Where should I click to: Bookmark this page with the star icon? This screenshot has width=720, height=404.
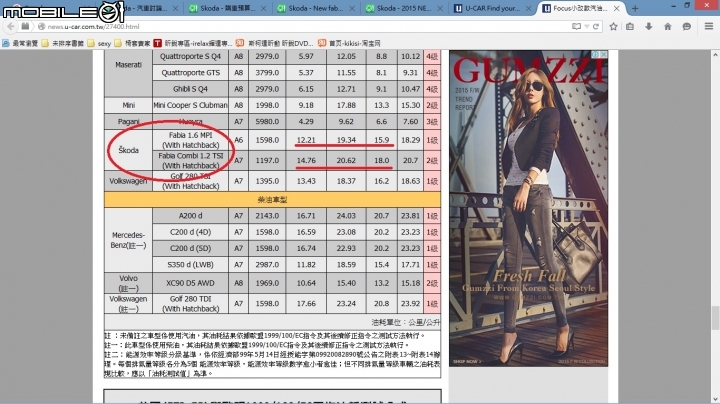pyautogui.click(x=613, y=27)
